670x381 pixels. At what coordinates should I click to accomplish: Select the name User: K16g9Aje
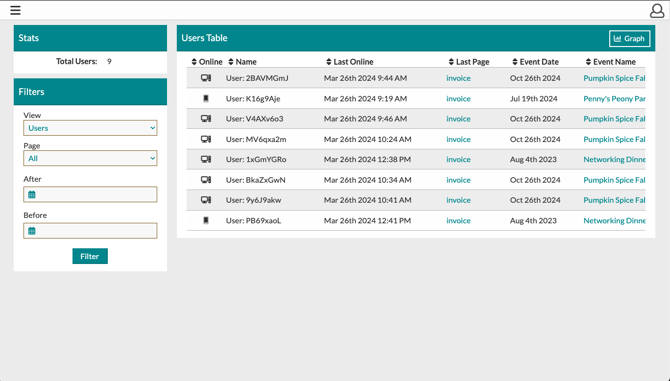pos(253,99)
